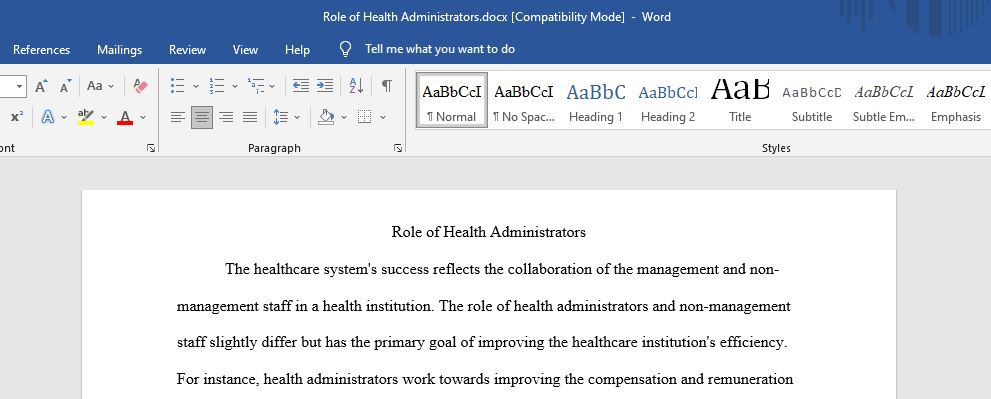Screen dimensions: 991x399
Task: Open the line spacing dropdown
Action: coord(286,117)
